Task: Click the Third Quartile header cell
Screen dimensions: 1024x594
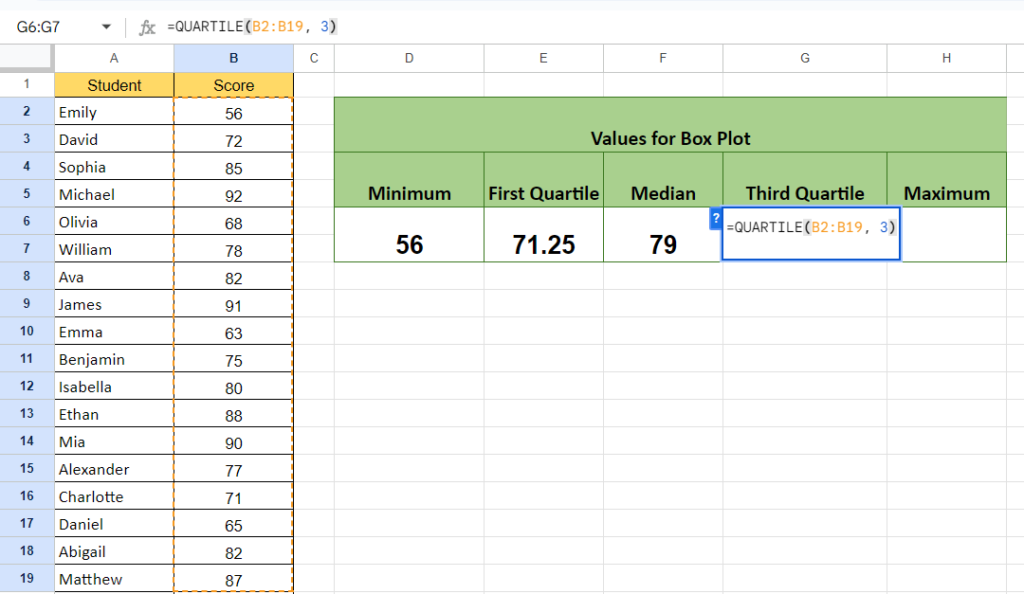Action: coord(804,192)
